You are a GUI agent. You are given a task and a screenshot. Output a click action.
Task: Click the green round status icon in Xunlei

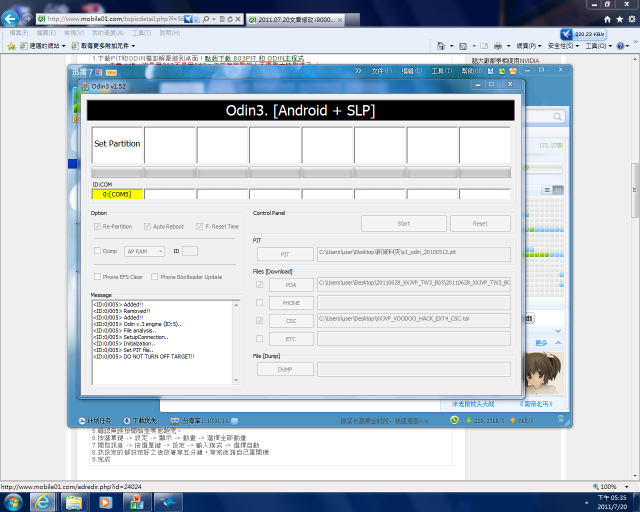[x=454, y=420]
